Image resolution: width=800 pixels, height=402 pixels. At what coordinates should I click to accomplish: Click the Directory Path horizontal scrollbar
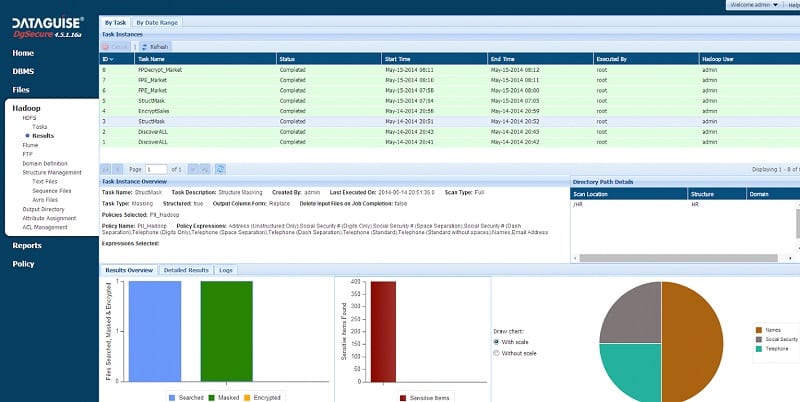pos(678,259)
